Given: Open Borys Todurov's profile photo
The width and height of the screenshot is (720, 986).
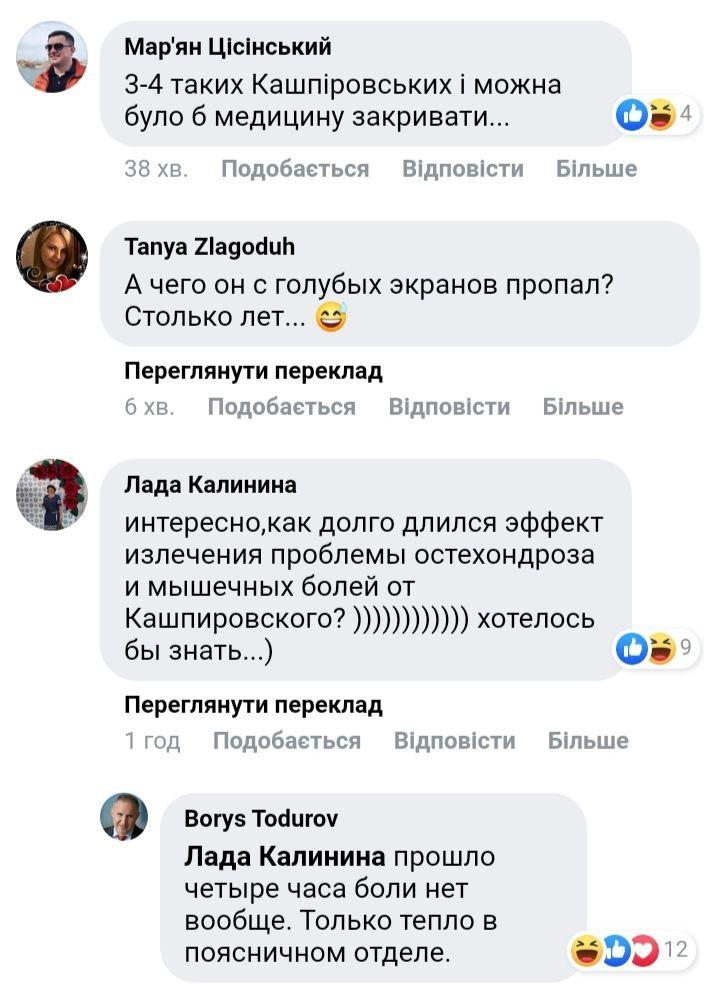Looking at the screenshot, I should pos(124,818).
